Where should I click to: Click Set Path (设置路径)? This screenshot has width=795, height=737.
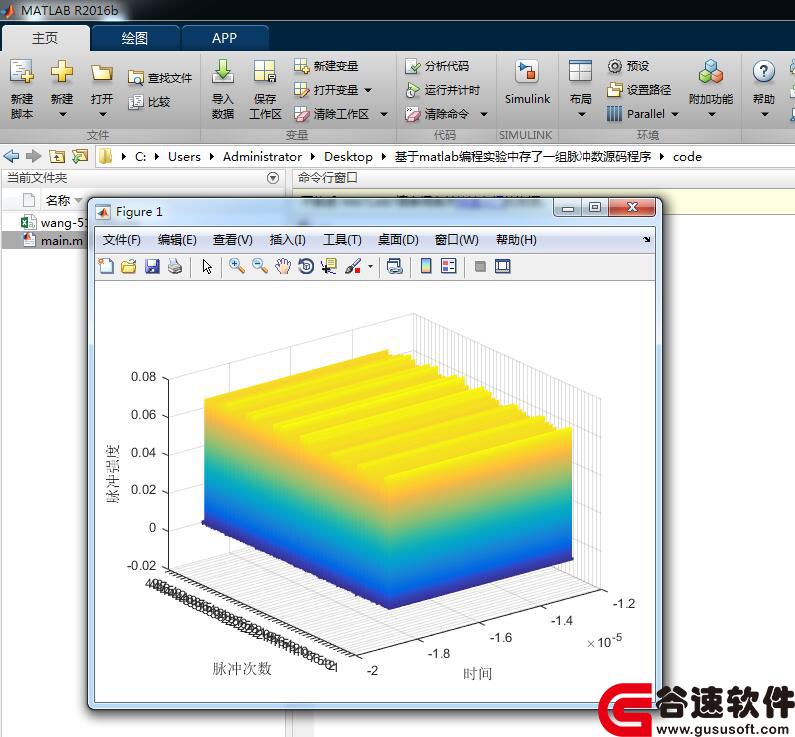(x=639, y=90)
